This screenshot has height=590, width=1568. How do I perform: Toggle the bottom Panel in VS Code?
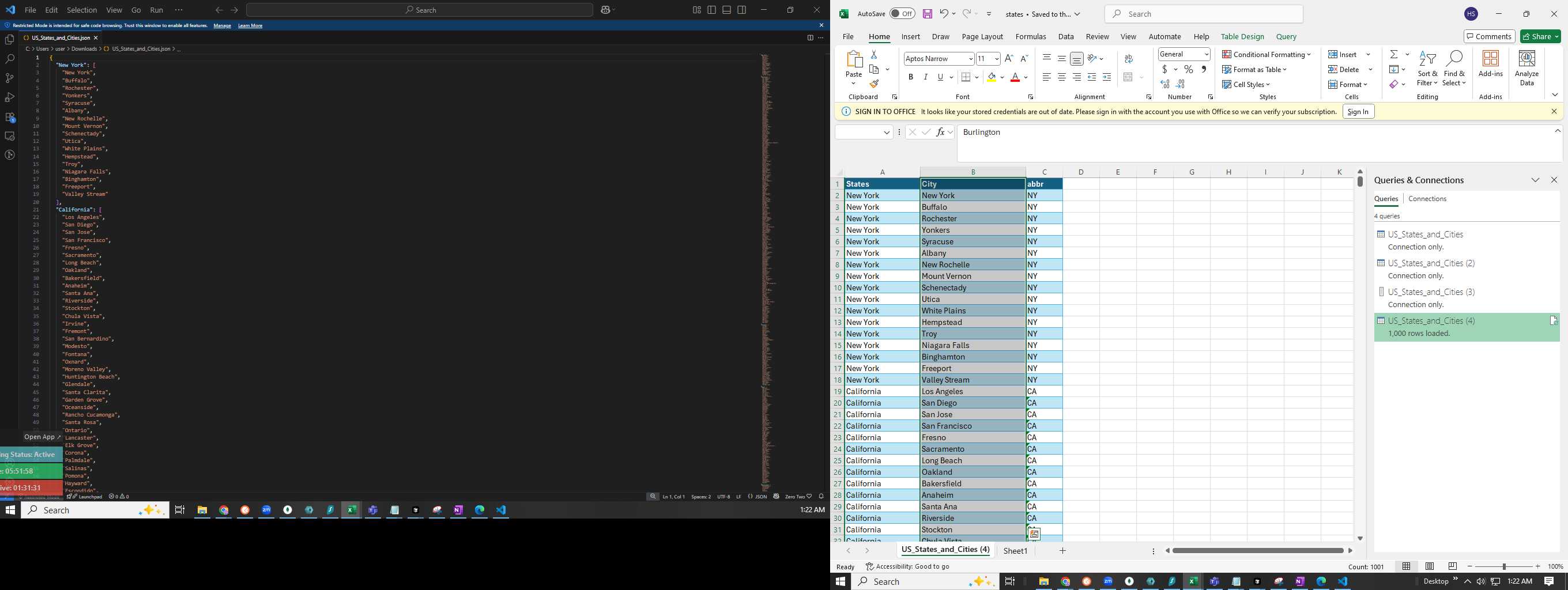(727, 10)
